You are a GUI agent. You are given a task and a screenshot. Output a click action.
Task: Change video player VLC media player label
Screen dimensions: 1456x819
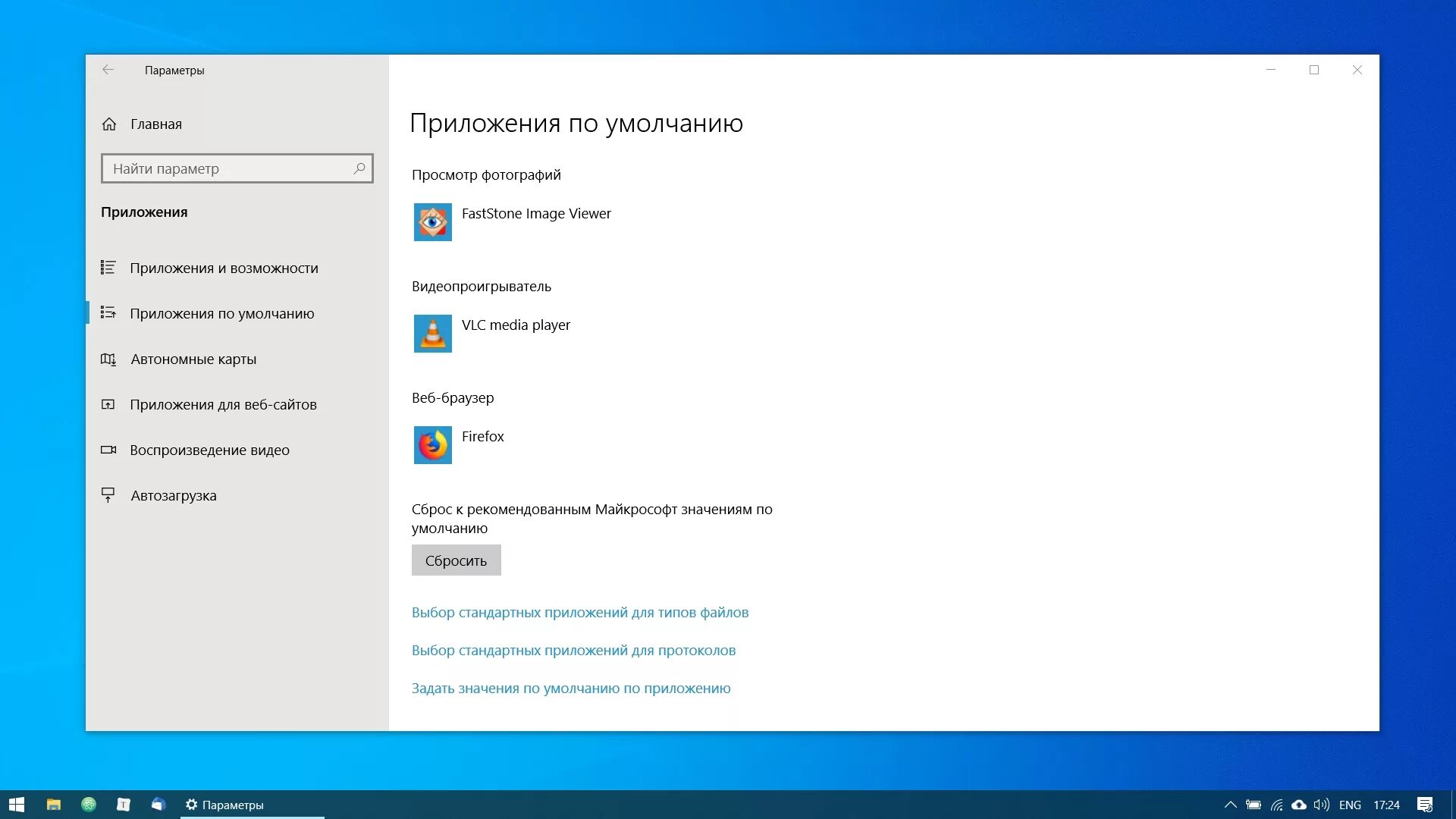[x=516, y=325]
